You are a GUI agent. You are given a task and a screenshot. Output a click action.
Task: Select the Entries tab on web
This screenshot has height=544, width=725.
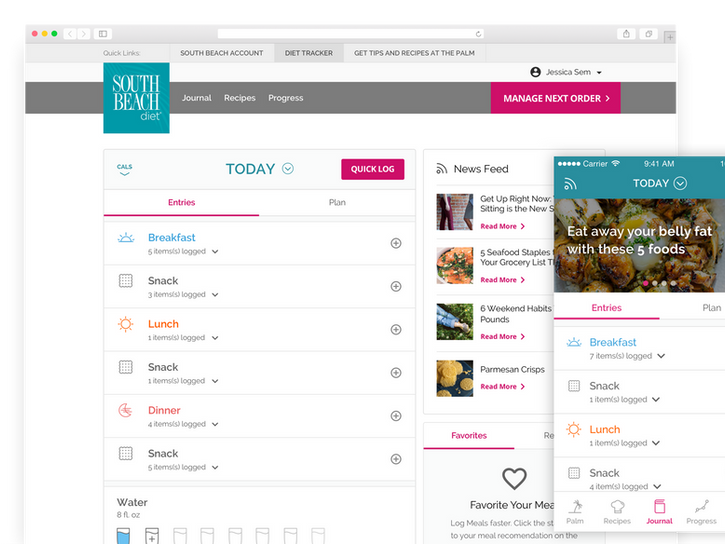(x=181, y=202)
